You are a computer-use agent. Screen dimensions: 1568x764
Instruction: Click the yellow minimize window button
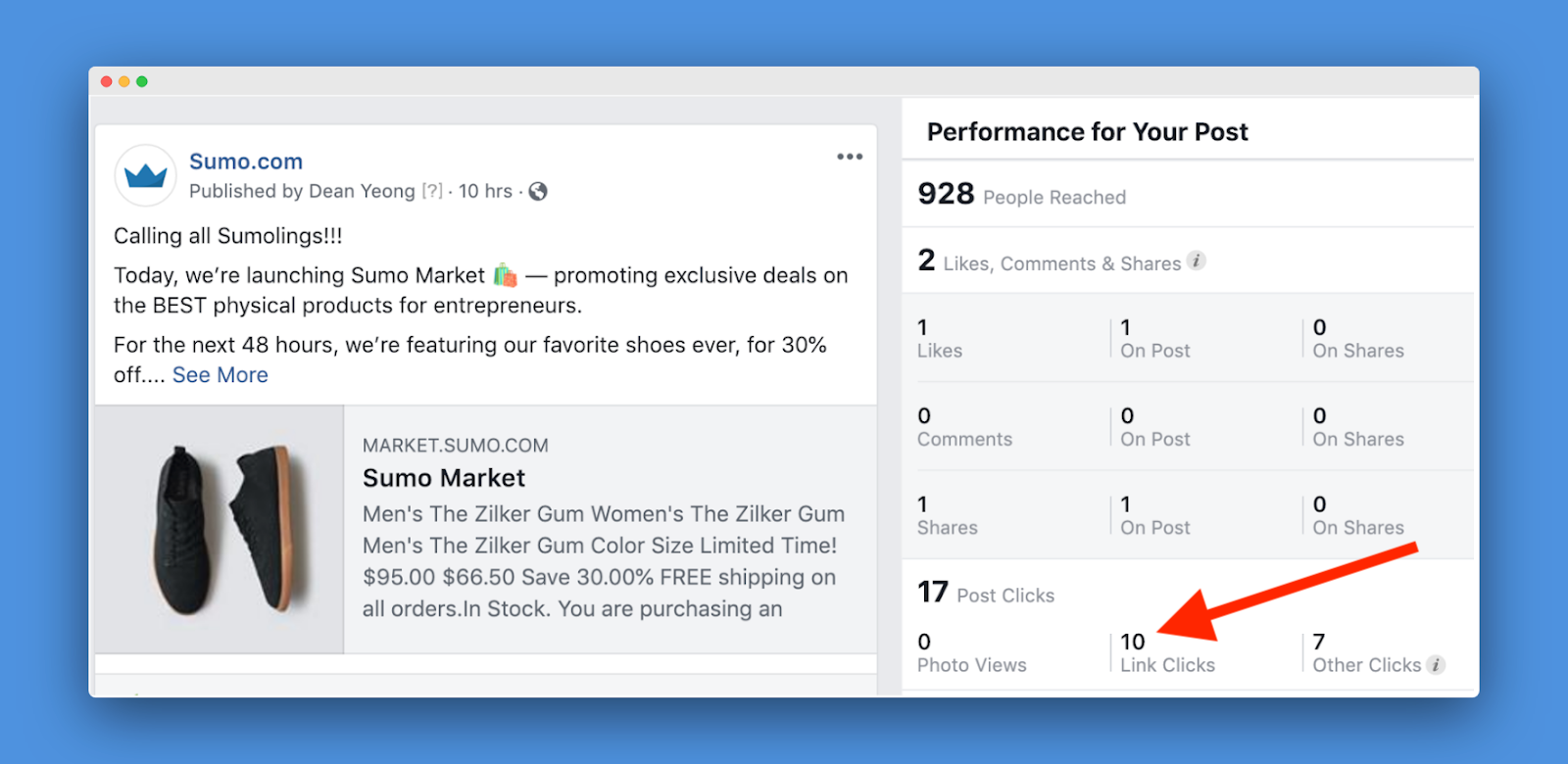coord(124,81)
